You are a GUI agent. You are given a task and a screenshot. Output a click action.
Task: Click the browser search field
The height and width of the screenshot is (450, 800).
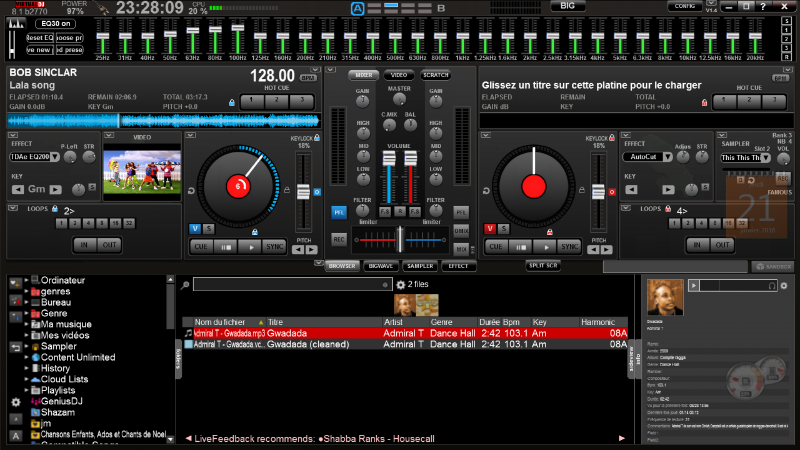(291, 285)
